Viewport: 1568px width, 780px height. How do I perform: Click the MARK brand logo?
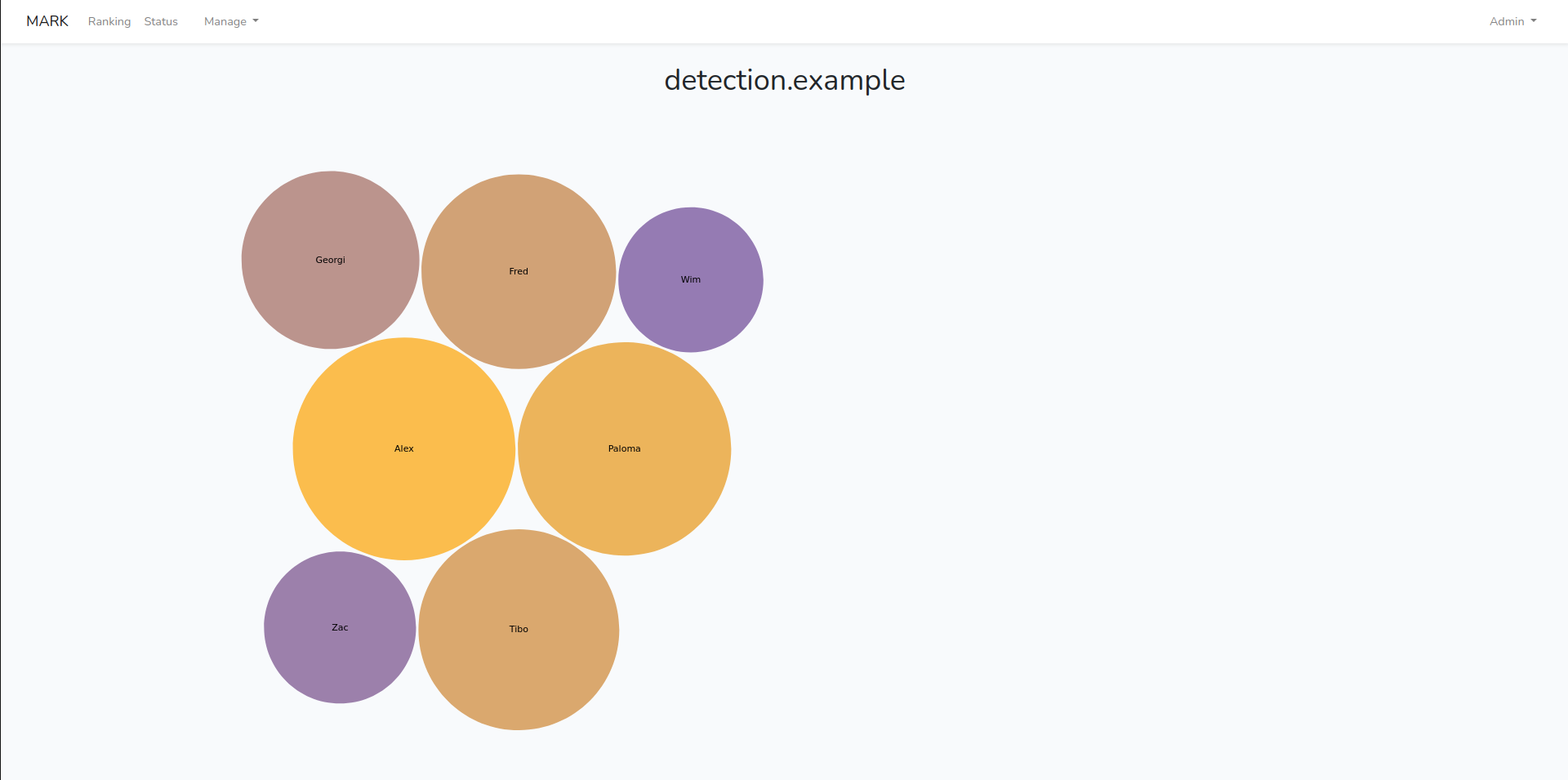tap(47, 21)
